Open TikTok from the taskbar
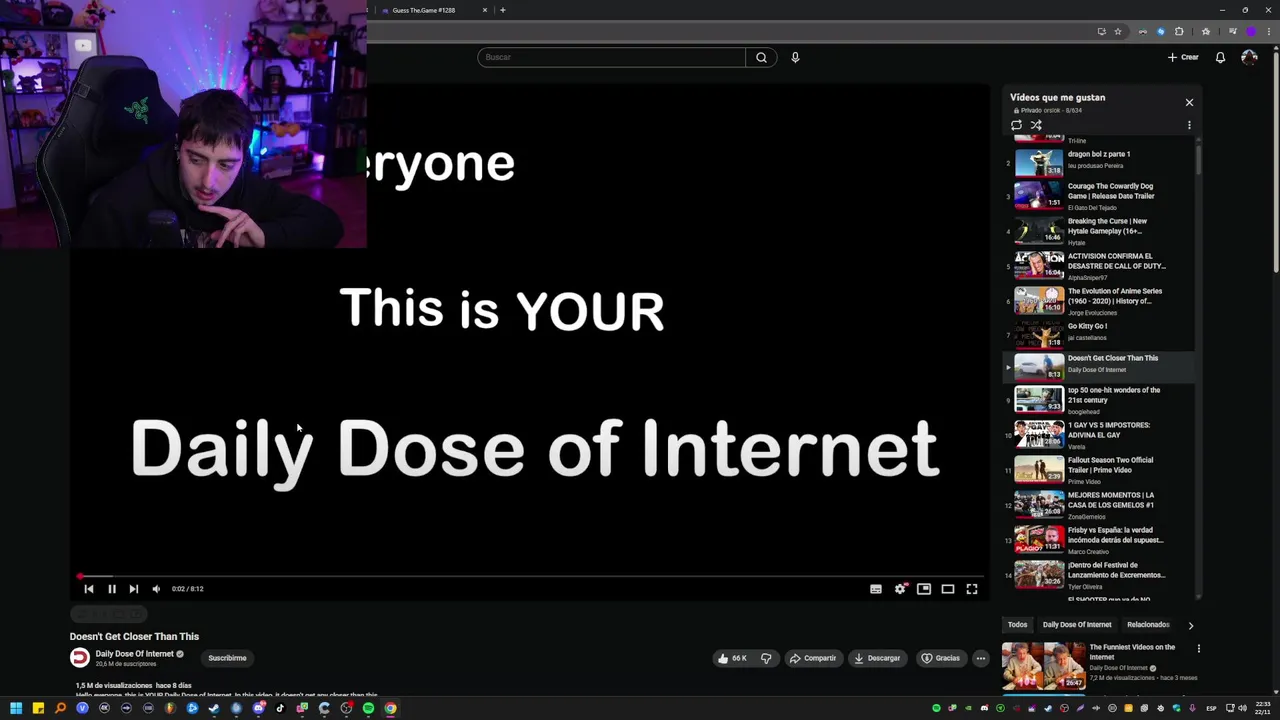1280x720 pixels. (280, 708)
